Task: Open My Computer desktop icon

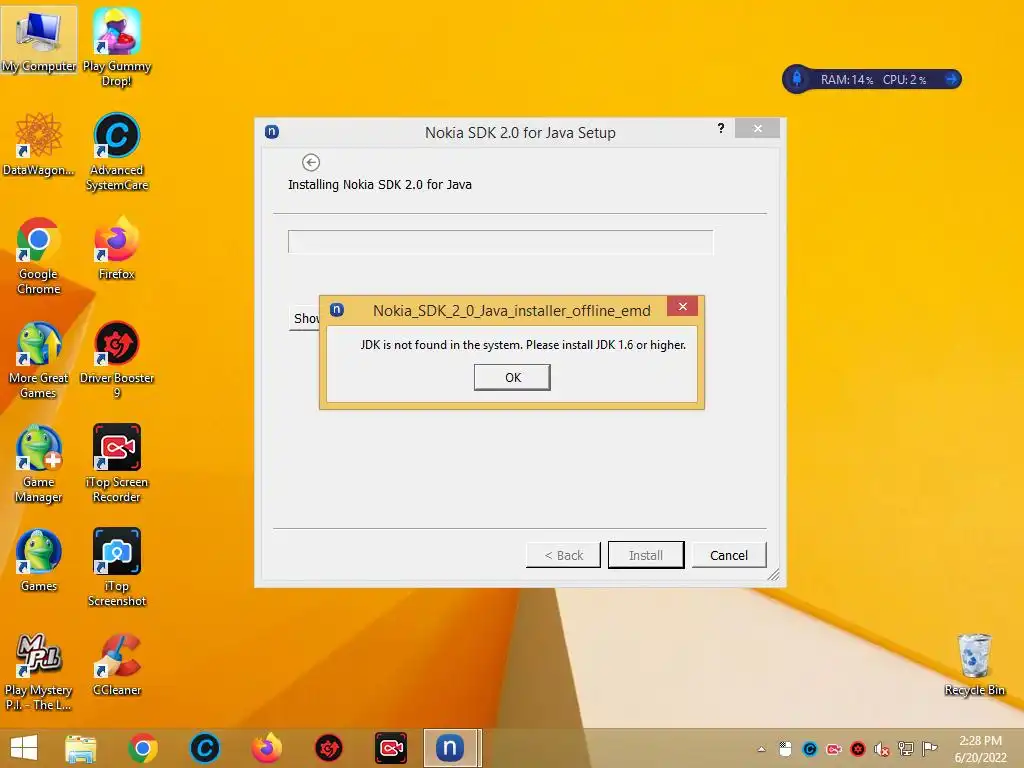Action: (x=39, y=40)
